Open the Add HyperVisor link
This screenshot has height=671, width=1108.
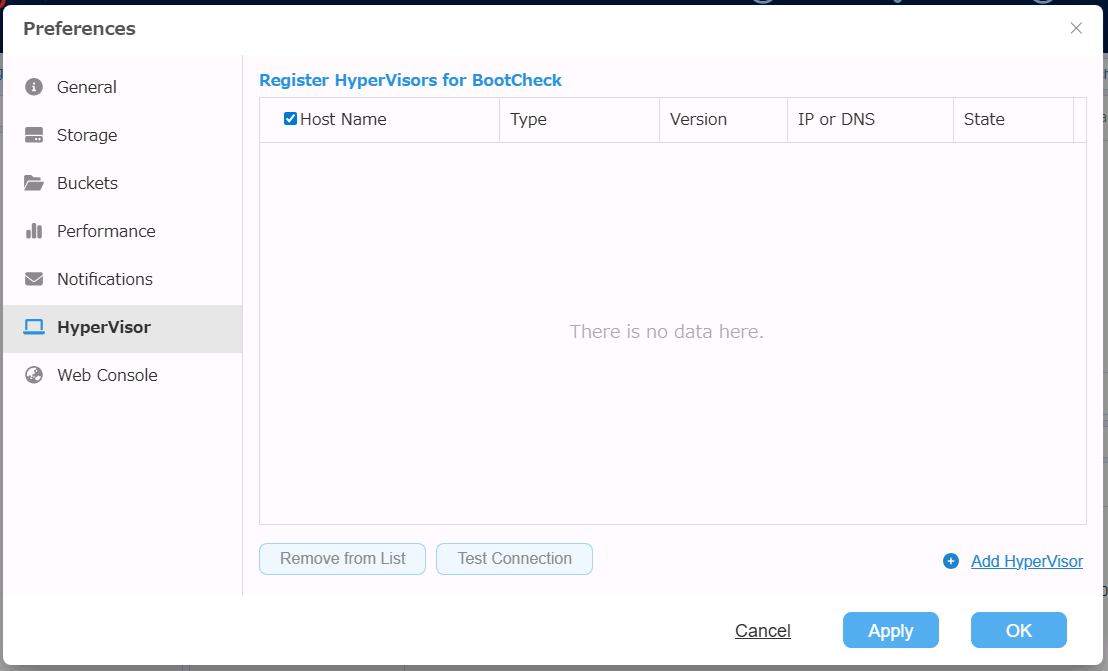(x=1026, y=561)
